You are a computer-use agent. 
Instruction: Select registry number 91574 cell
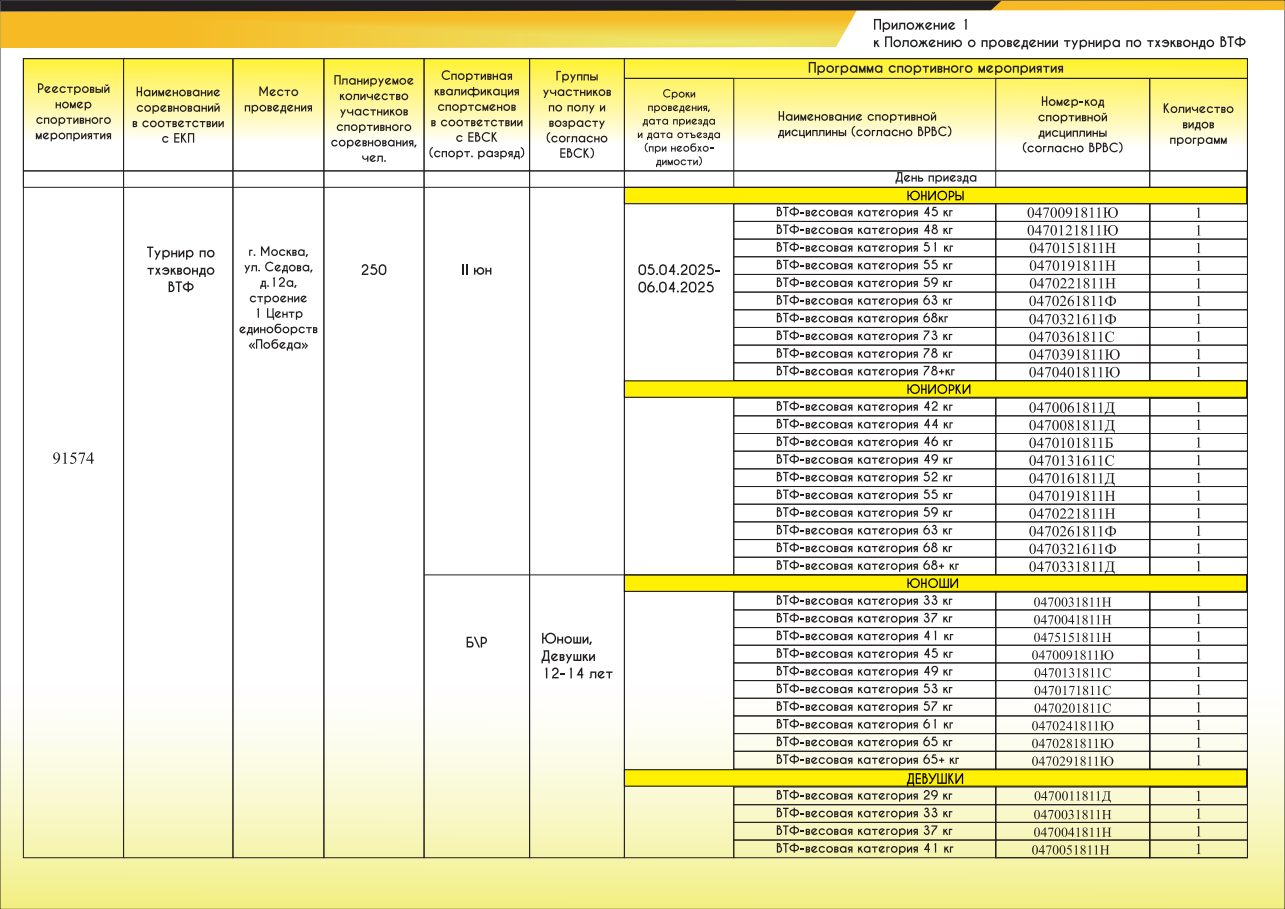(x=73, y=459)
